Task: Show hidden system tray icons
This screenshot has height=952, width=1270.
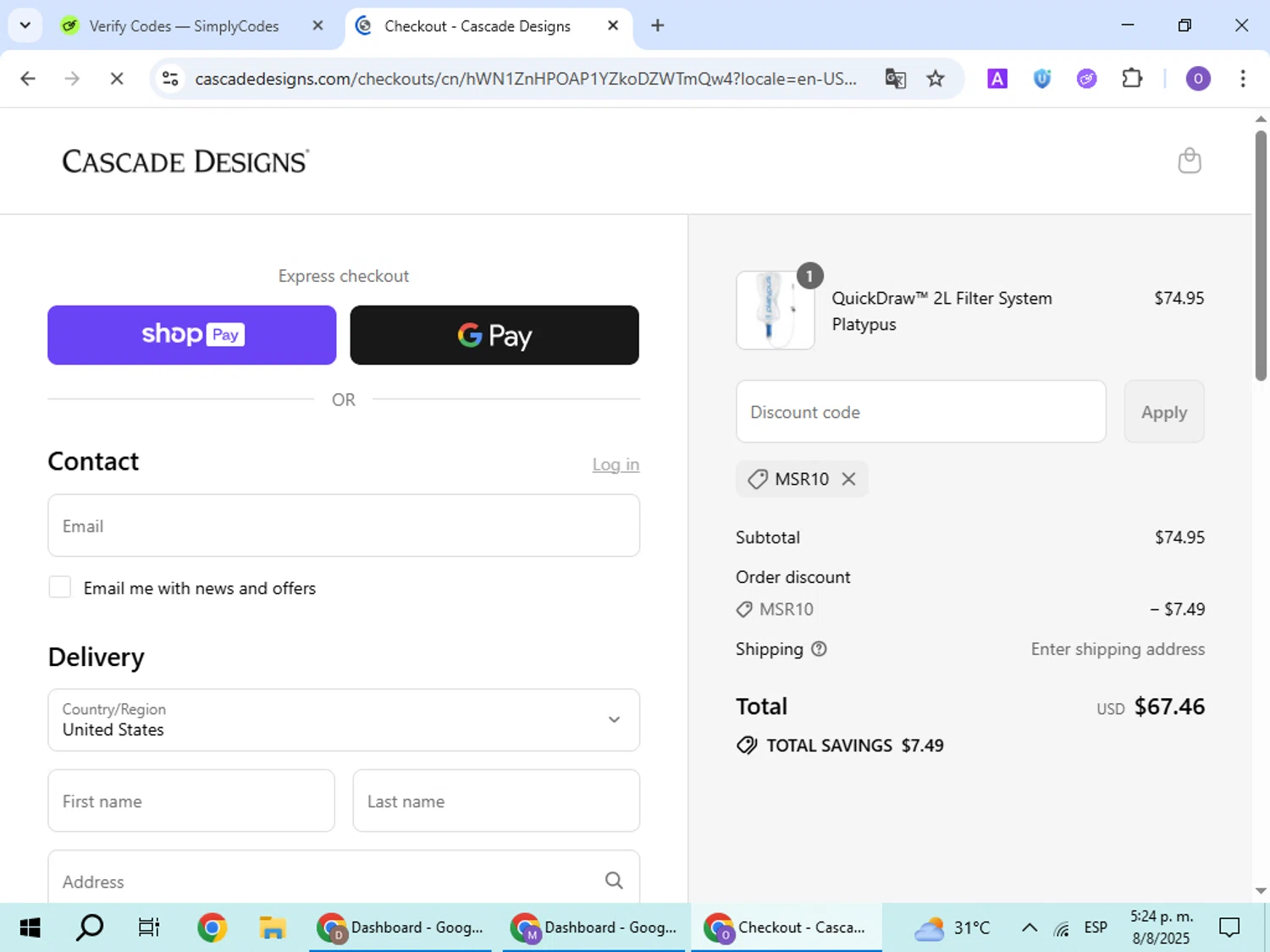Action: coord(1030,927)
